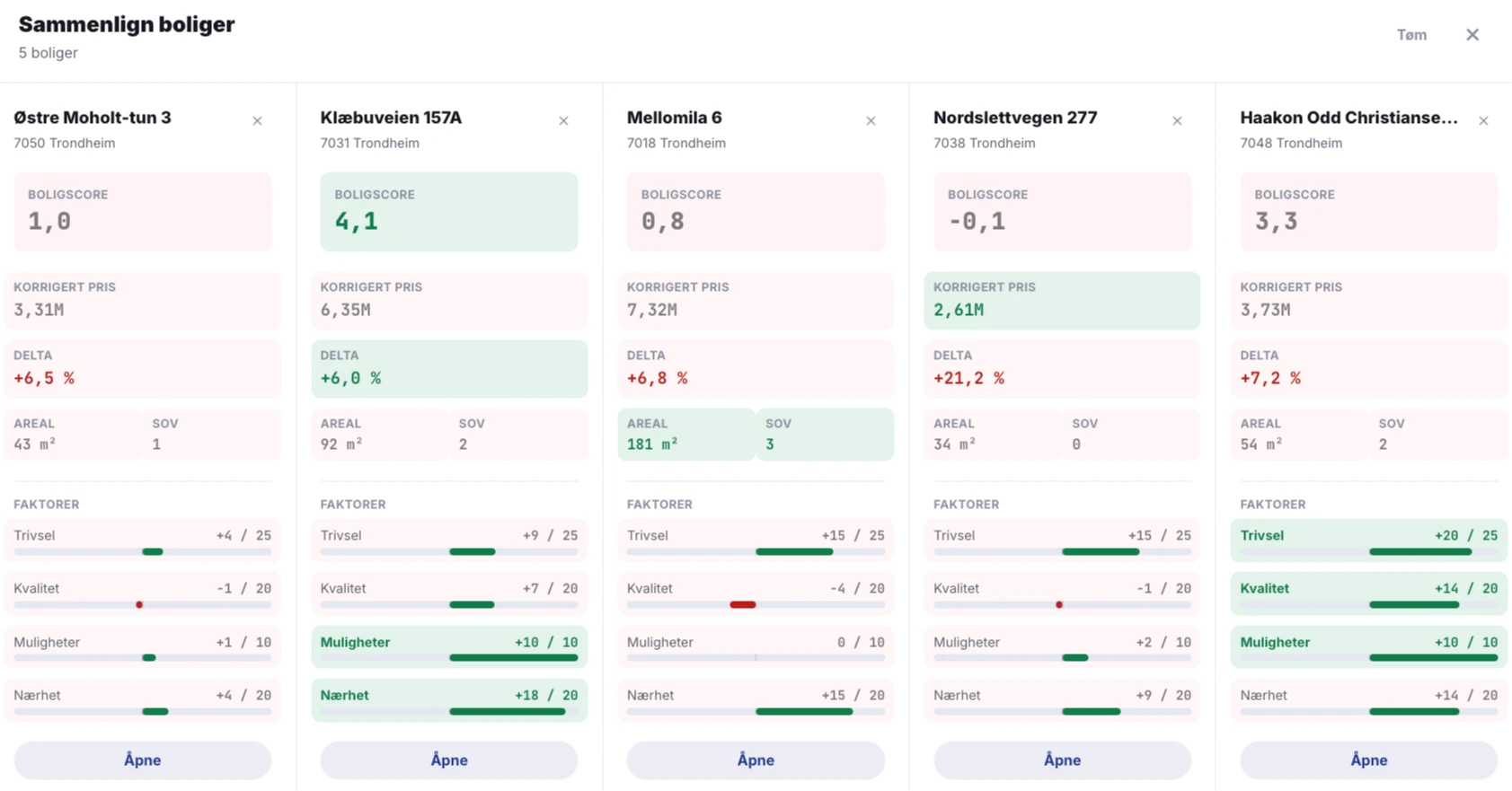
Task: Click the red Kvalitet bar for Mellomila 6
Action: coord(743,605)
